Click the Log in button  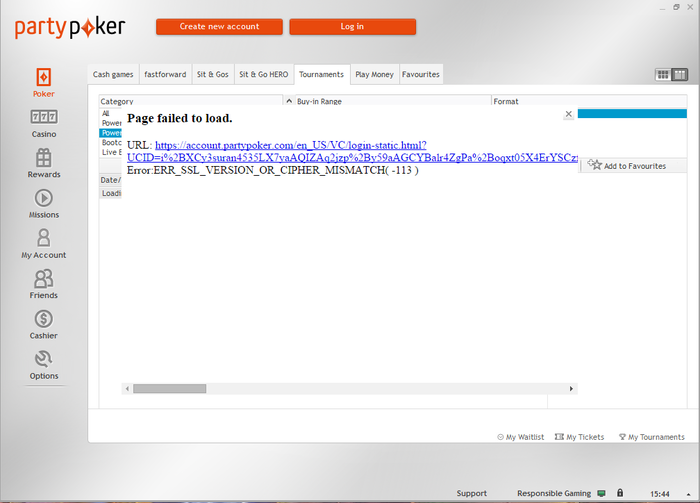[352, 26]
